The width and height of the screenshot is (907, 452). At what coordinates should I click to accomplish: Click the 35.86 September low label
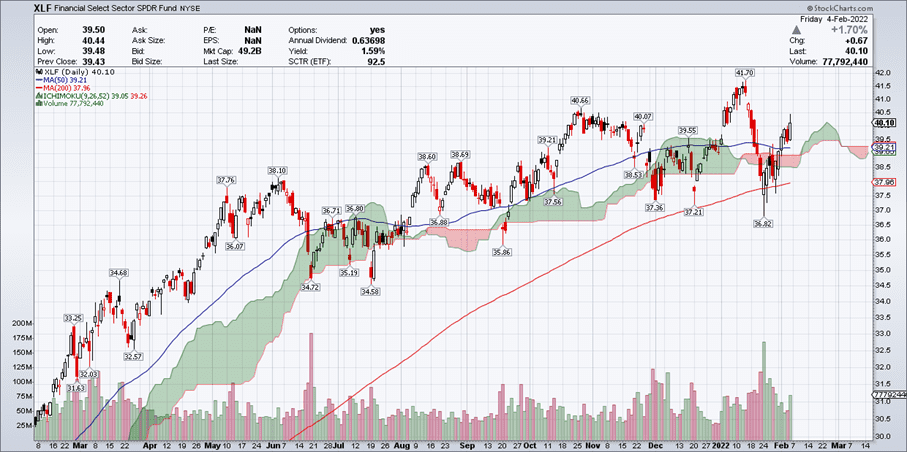pos(502,253)
